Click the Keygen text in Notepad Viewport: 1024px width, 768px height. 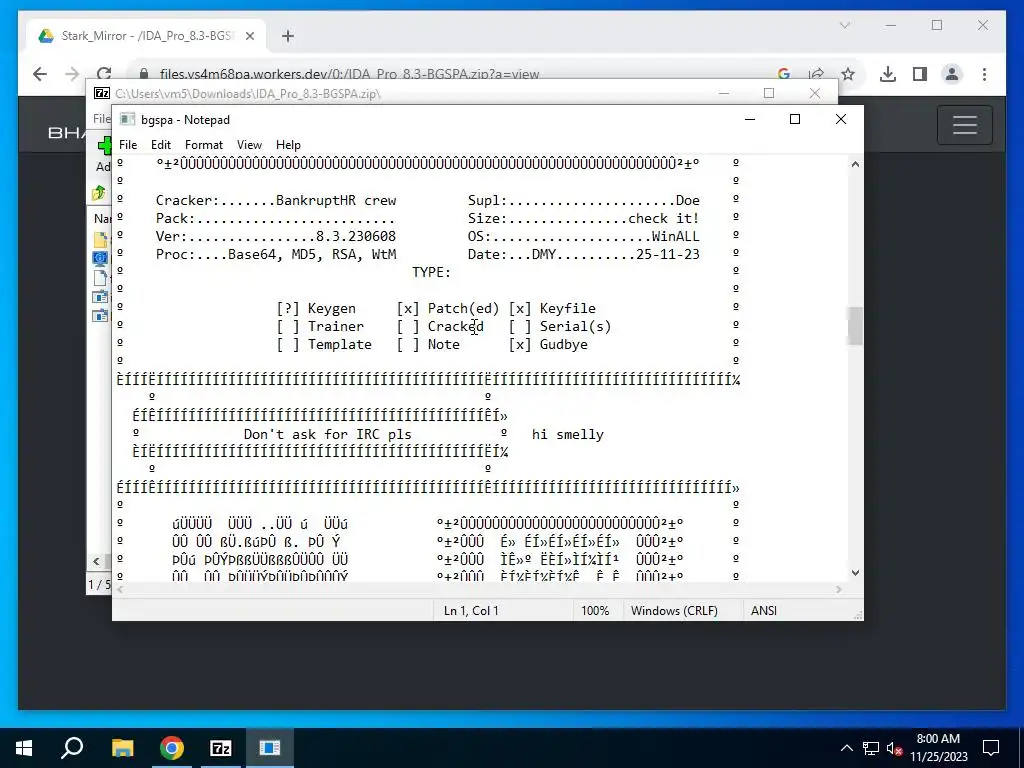[332, 308]
